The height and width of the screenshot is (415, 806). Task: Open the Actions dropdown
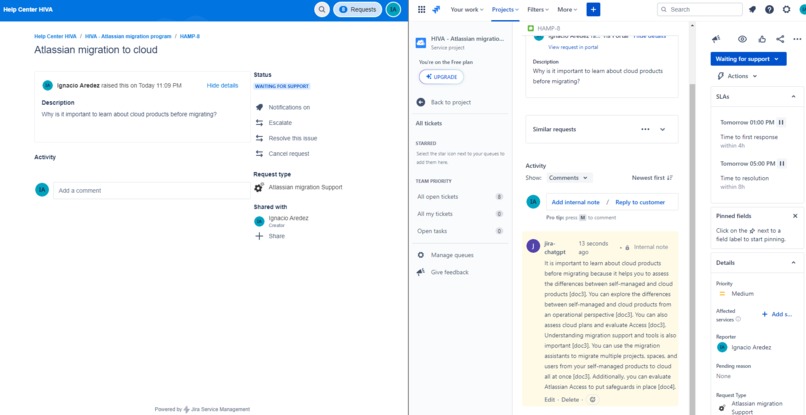(x=738, y=76)
